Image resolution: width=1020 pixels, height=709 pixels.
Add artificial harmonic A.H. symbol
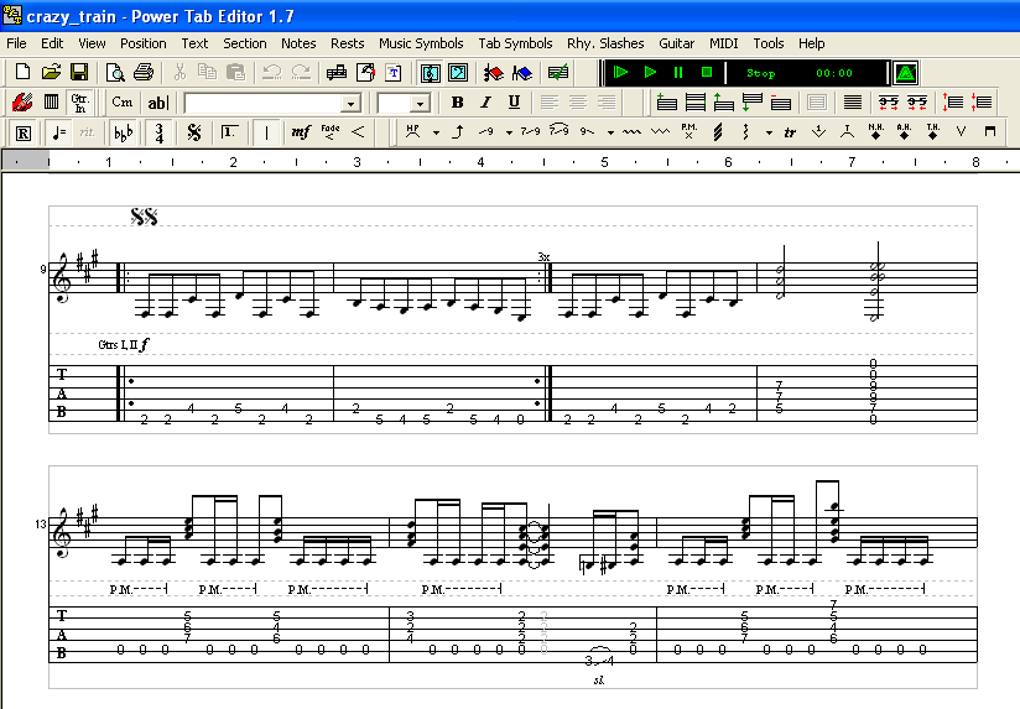[x=904, y=132]
